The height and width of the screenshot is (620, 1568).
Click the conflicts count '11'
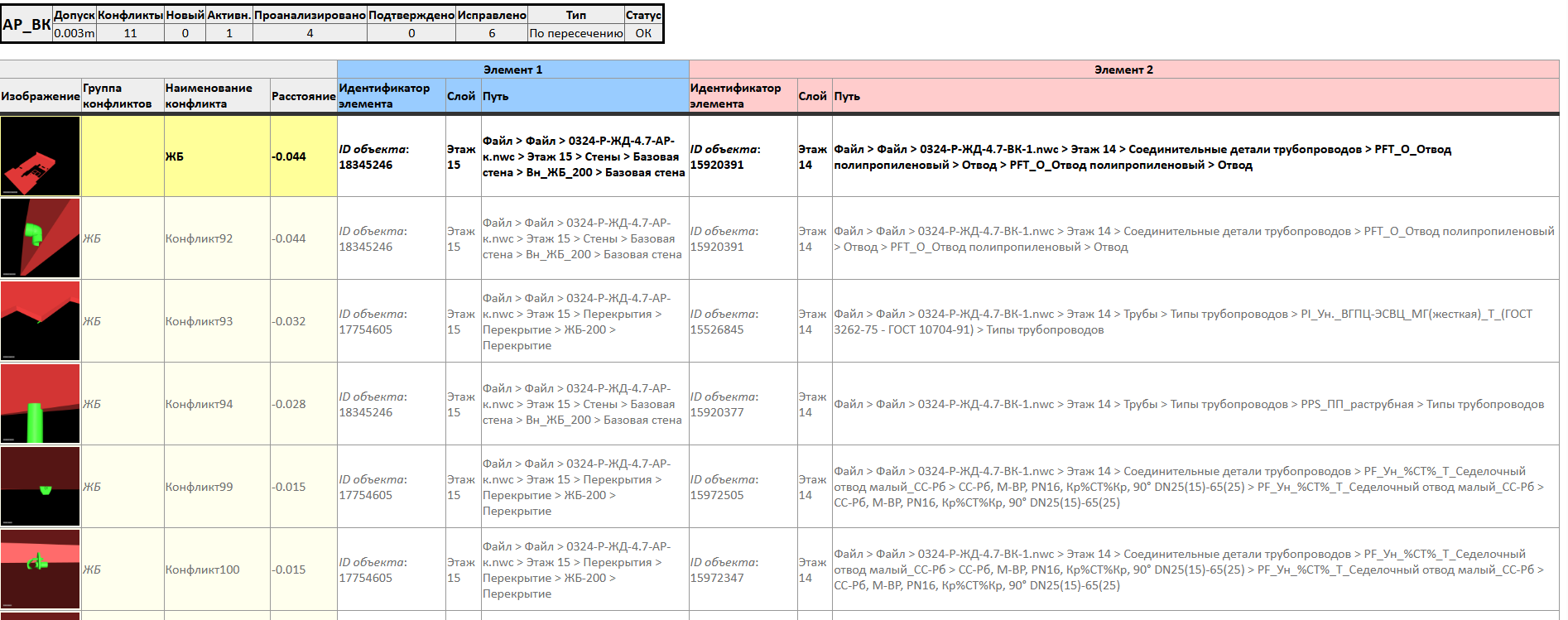click(x=130, y=33)
